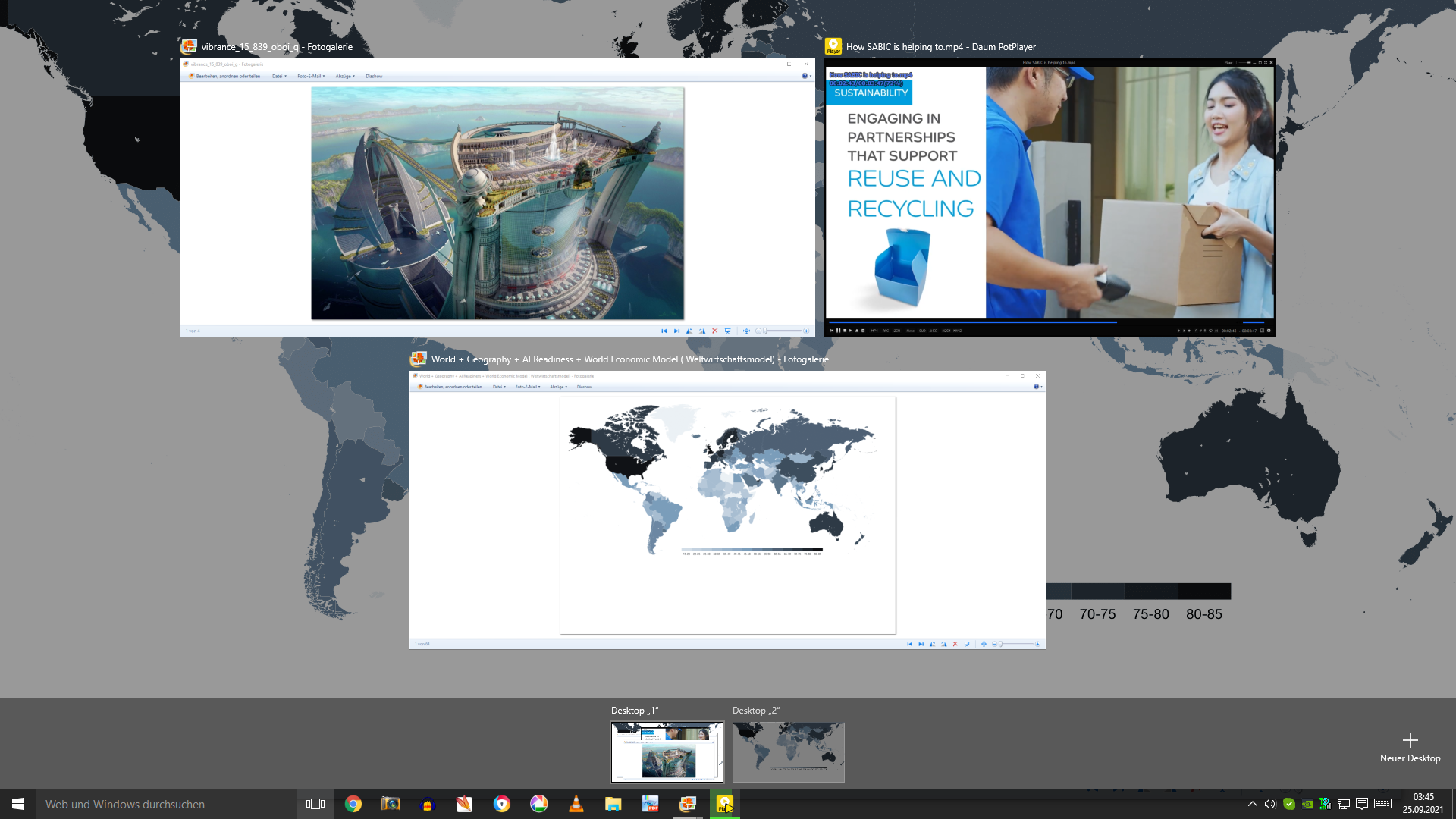The width and height of the screenshot is (1456, 819).
Task: Add a new desktop with Neuer Desktop
Action: (1410, 747)
